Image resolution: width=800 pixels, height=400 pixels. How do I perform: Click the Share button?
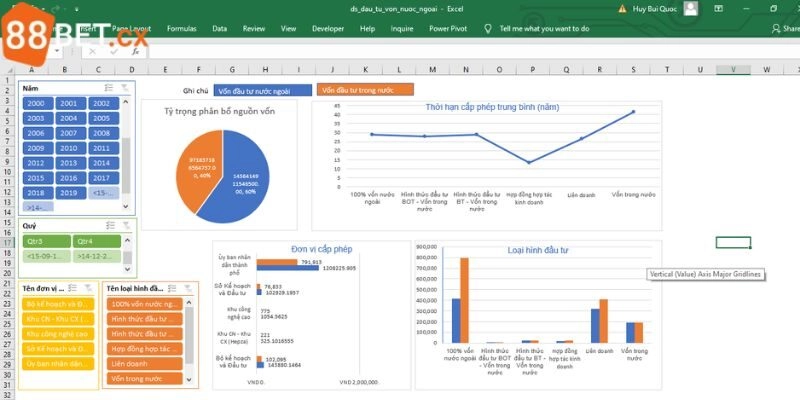pos(784,29)
